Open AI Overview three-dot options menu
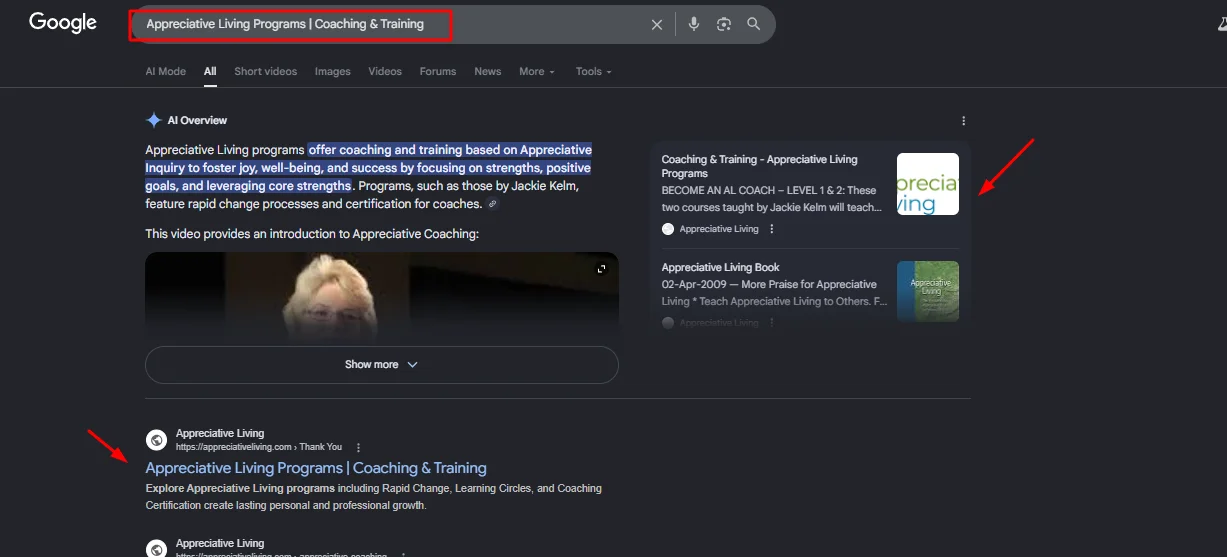 [x=964, y=121]
